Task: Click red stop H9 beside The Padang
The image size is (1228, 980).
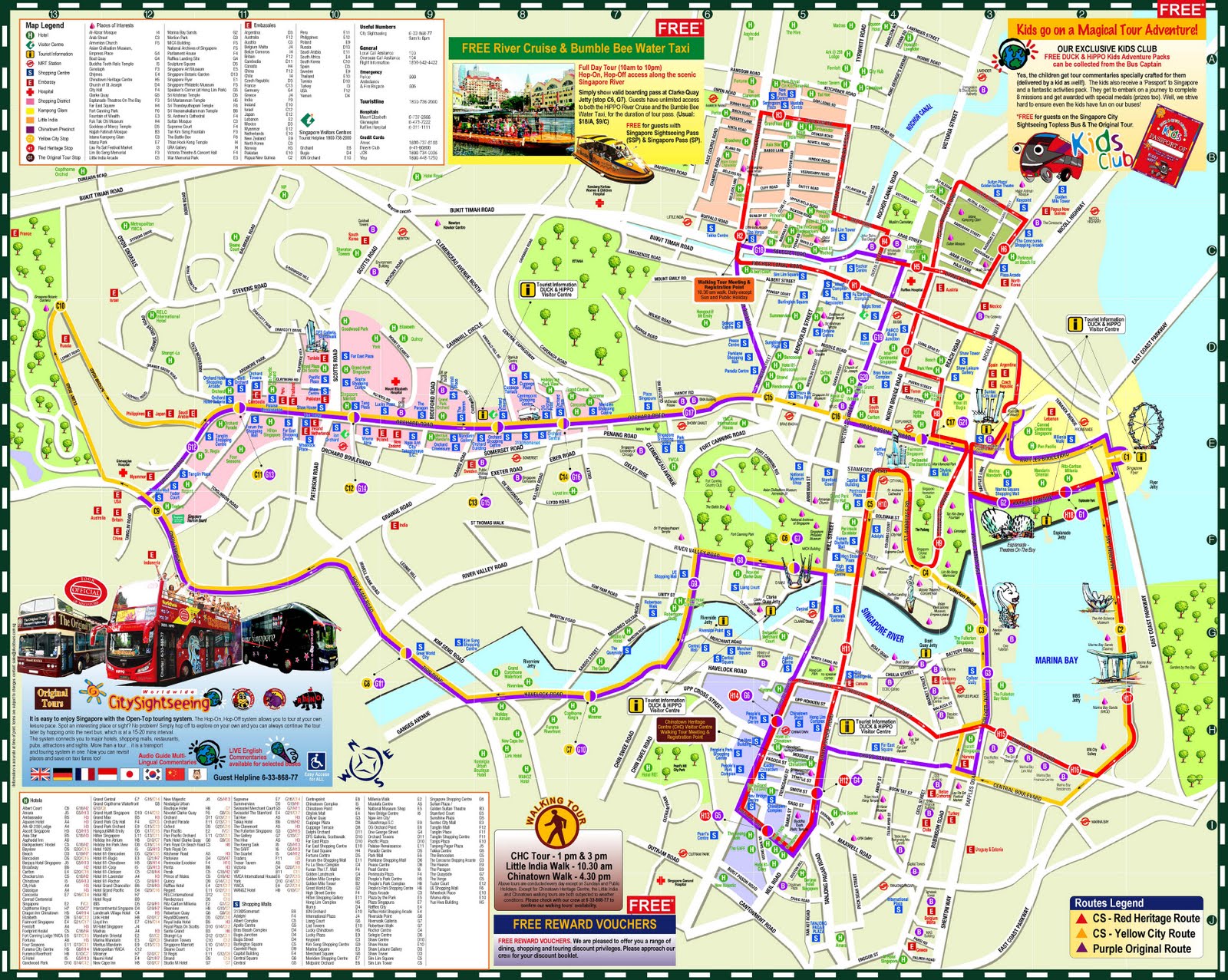Action: click(x=939, y=543)
